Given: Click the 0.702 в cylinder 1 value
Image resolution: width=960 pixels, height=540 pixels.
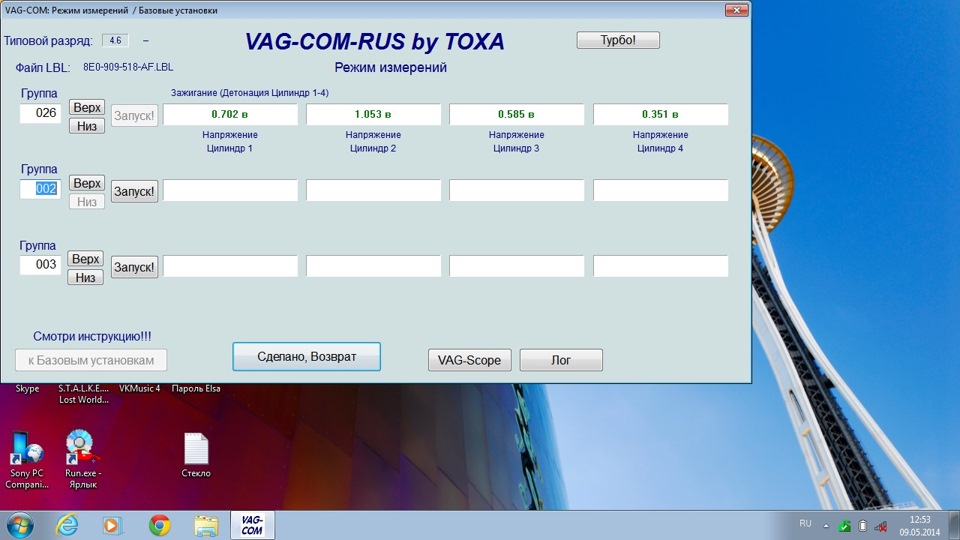Looking at the screenshot, I should pos(230,114).
